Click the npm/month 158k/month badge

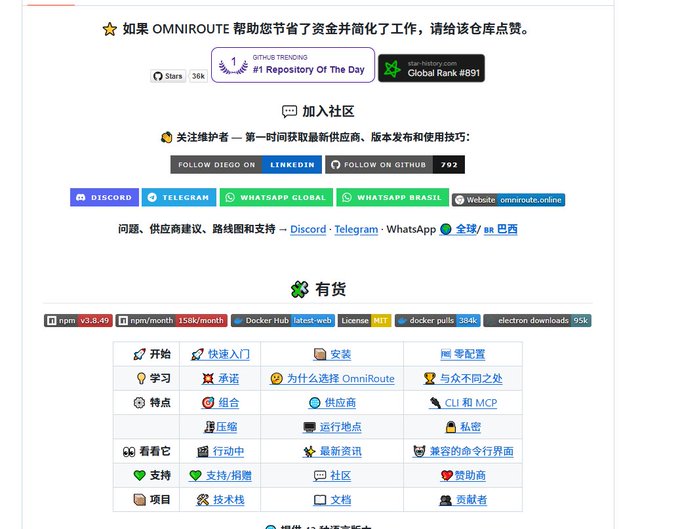pos(172,320)
